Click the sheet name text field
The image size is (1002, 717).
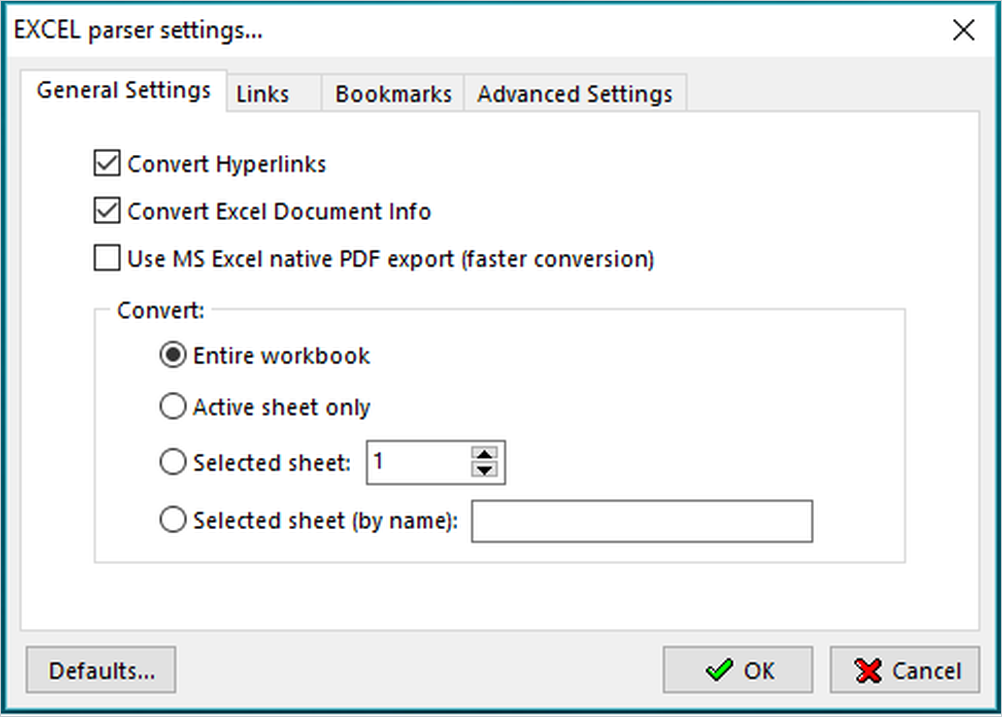tap(642, 521)
